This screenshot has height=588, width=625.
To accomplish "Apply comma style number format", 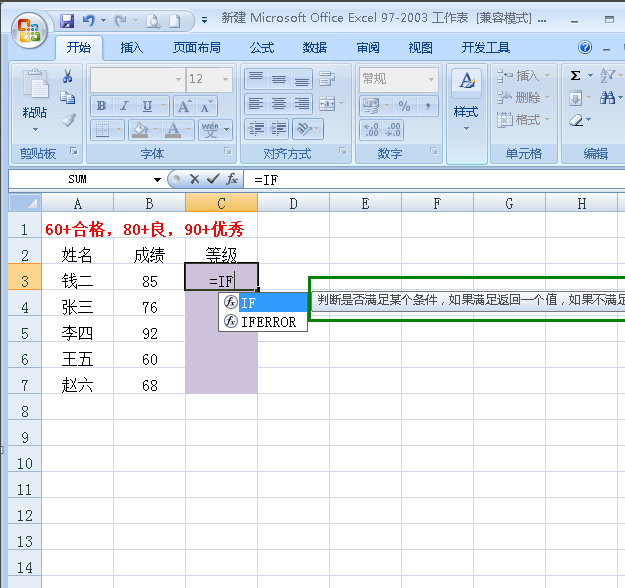I will pos(427,106).
